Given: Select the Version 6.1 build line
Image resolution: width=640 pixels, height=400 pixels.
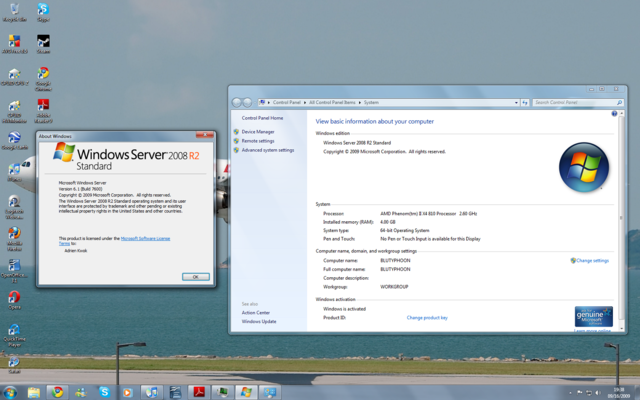Looking at the screenshot, I should (x=80, y=189).
